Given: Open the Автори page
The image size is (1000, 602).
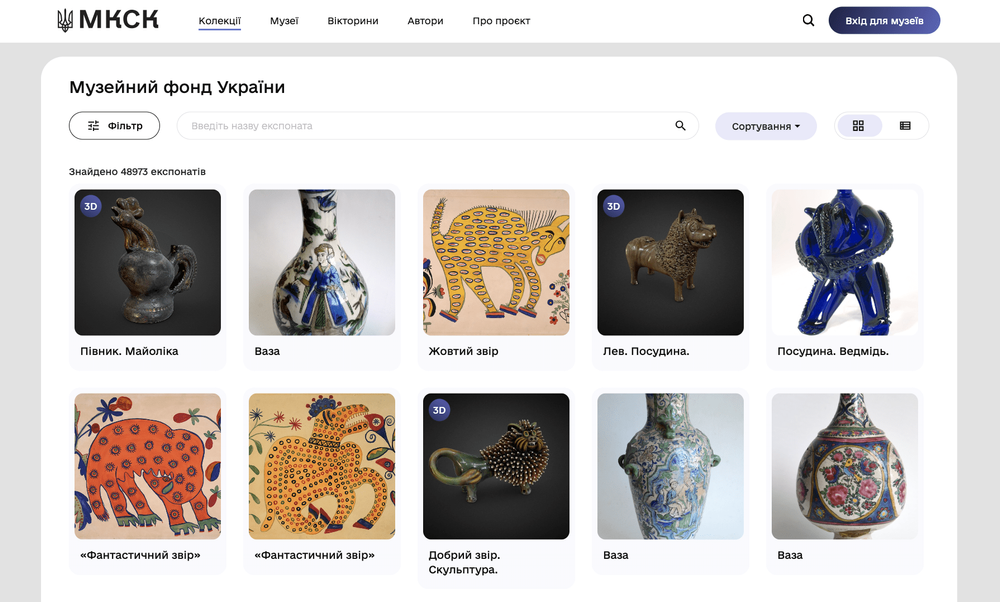Looking at the screenshot, I should coord(425,20).
